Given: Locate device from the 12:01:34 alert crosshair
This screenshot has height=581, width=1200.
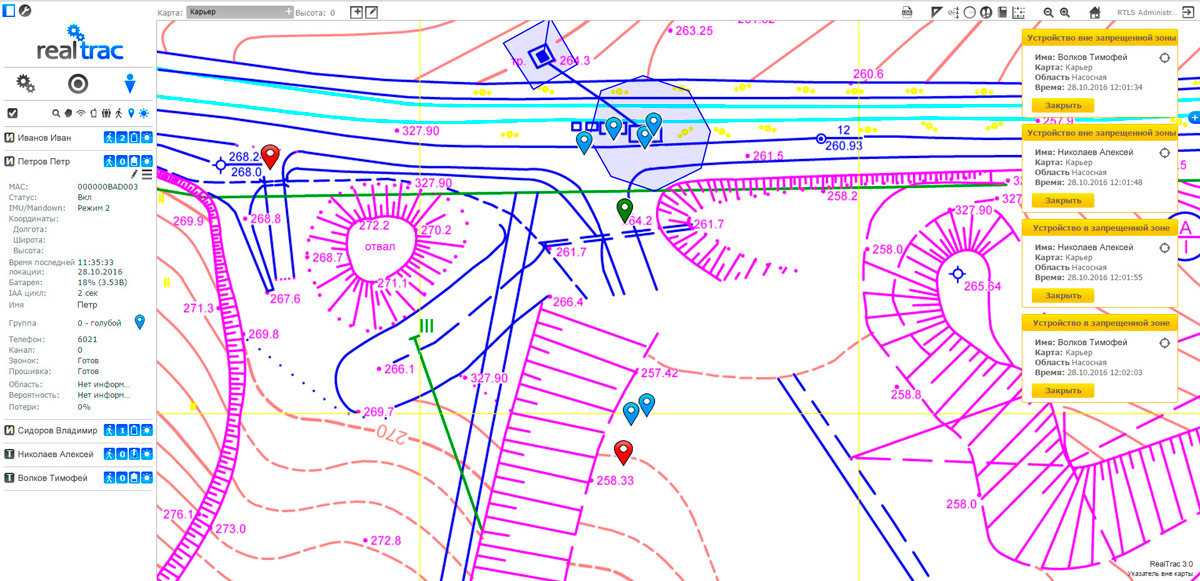Looking at the screenshot, I should coord(1164,57).
